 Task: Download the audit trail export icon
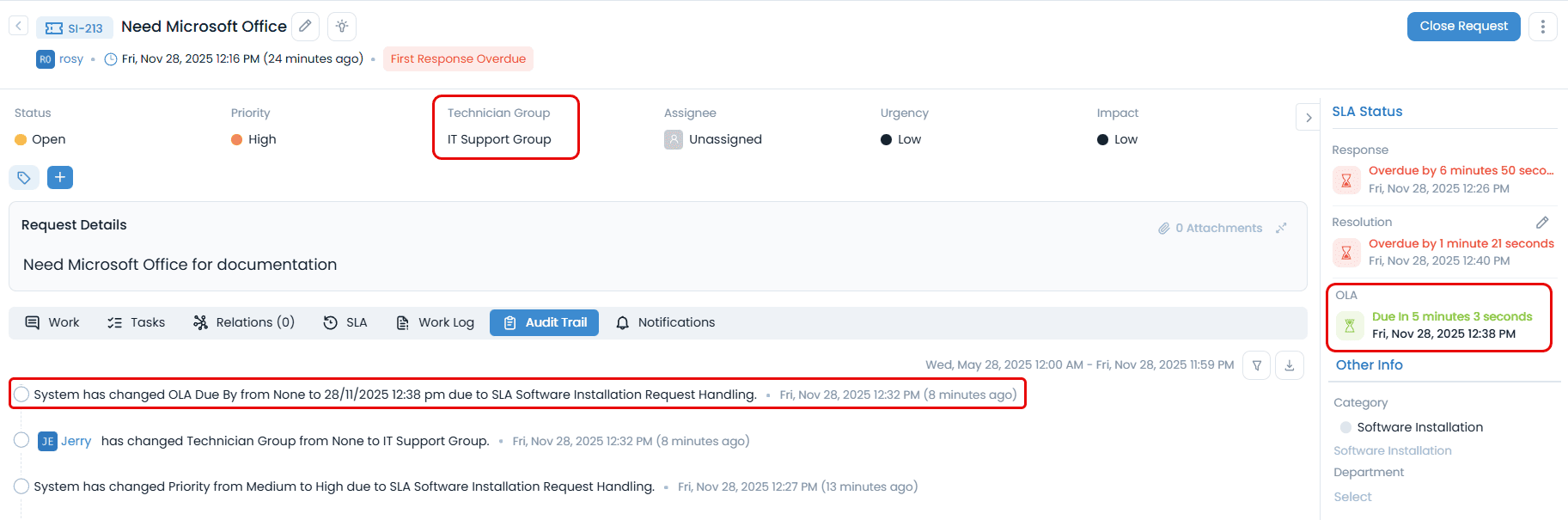coord(1290,365)
